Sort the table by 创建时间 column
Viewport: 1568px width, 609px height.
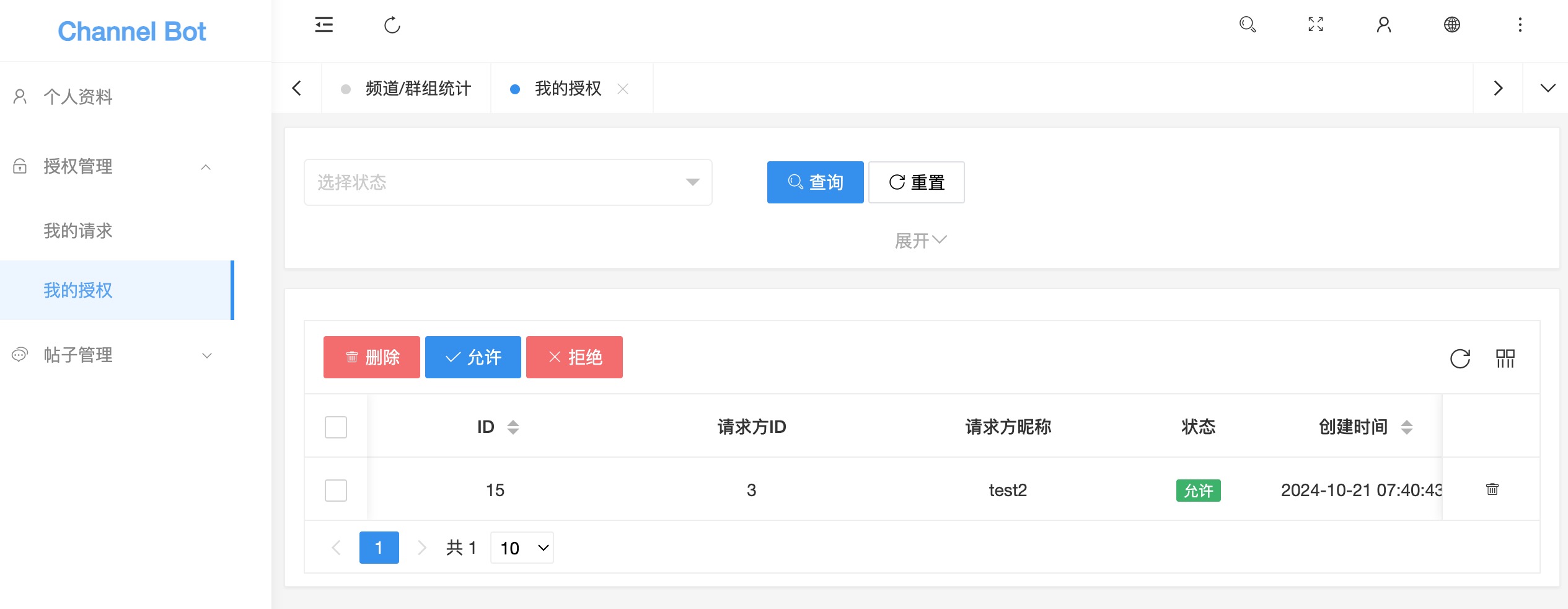pyautogui.click(x=1406, y=427)
